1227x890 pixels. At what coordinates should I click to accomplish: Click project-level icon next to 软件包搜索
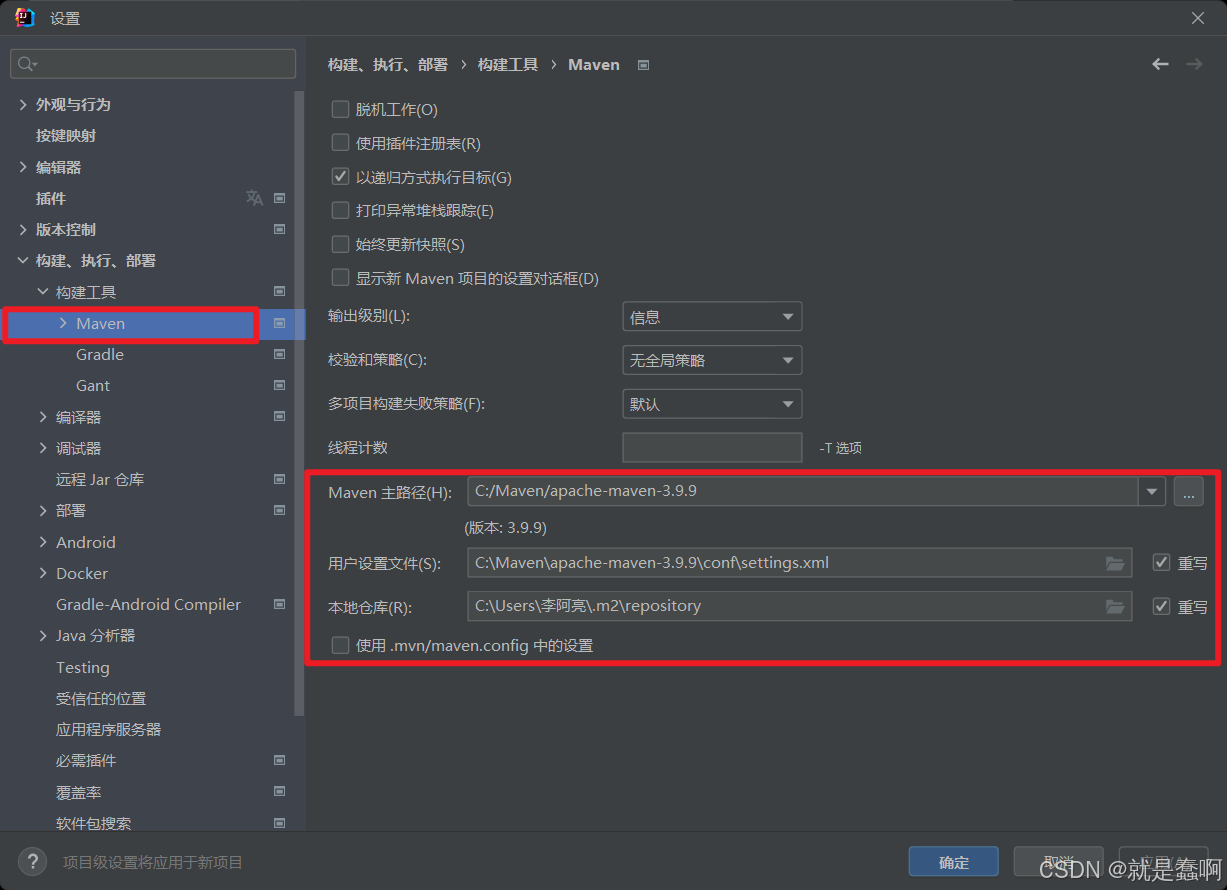[x=280, y=823]
